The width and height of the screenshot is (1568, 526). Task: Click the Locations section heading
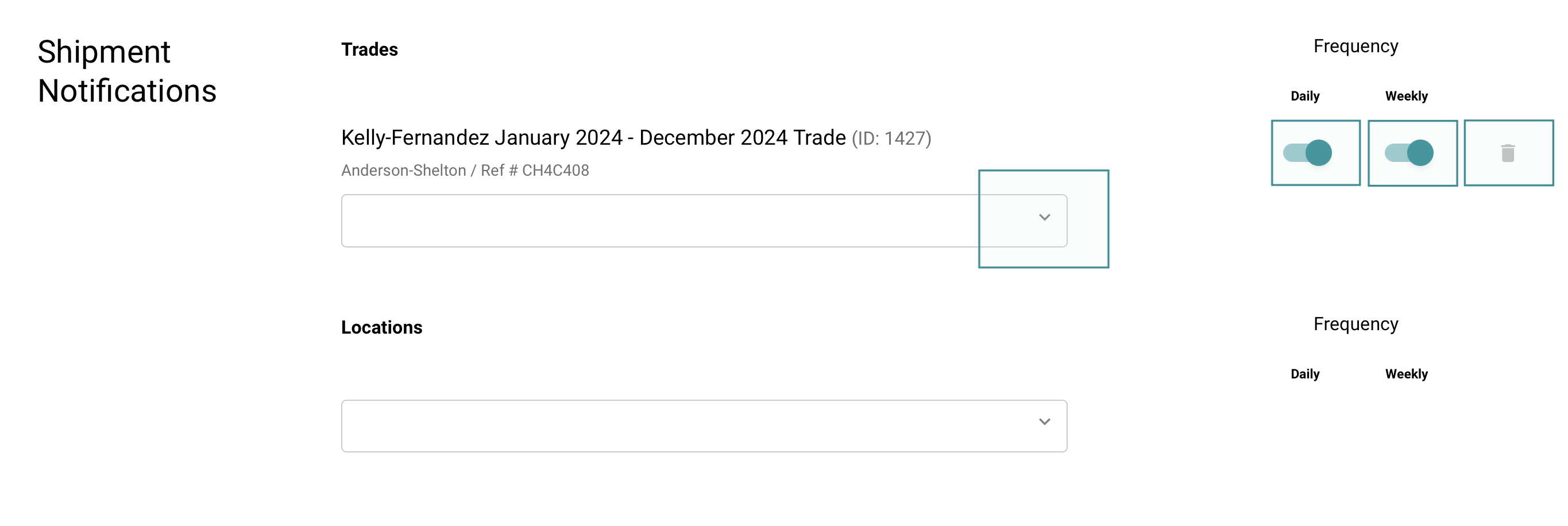[x=381, y=327]
